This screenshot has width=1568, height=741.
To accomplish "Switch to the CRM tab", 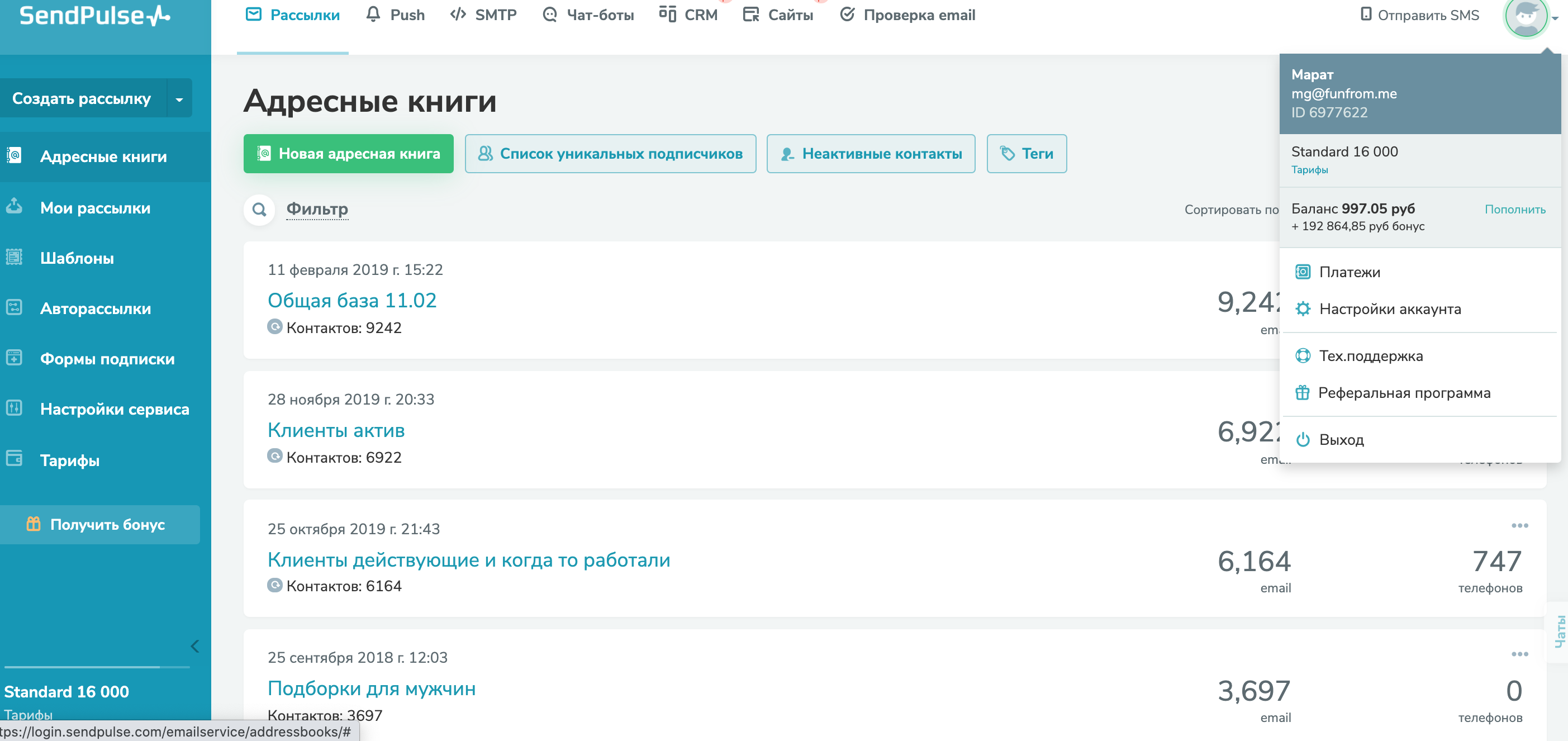I will (x=688, y=15).
